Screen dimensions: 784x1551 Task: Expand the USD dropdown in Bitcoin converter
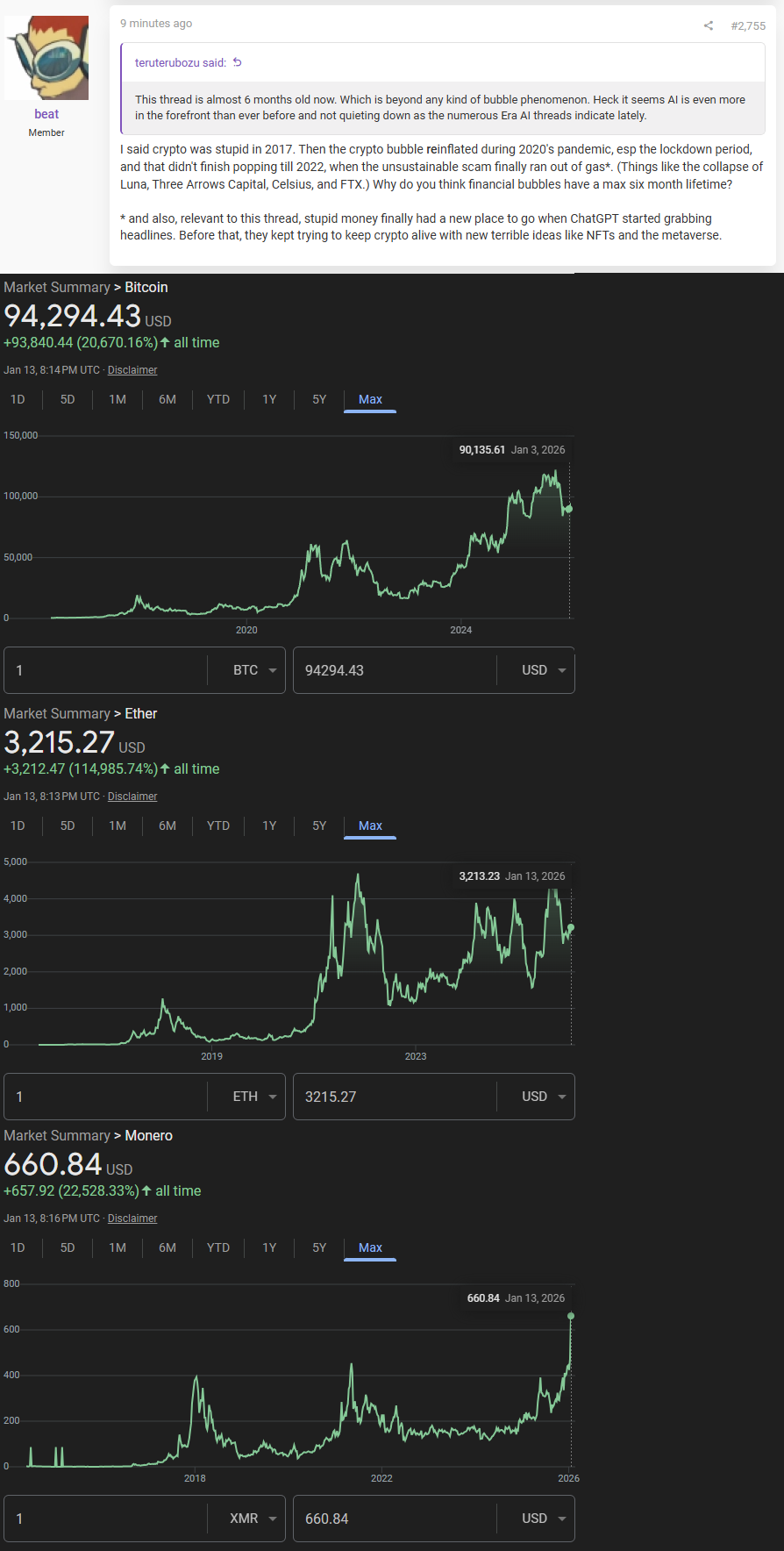point(544,670)
